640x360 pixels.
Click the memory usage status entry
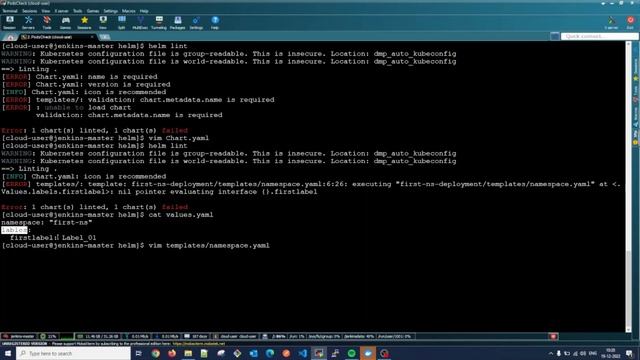pos(98,336)
